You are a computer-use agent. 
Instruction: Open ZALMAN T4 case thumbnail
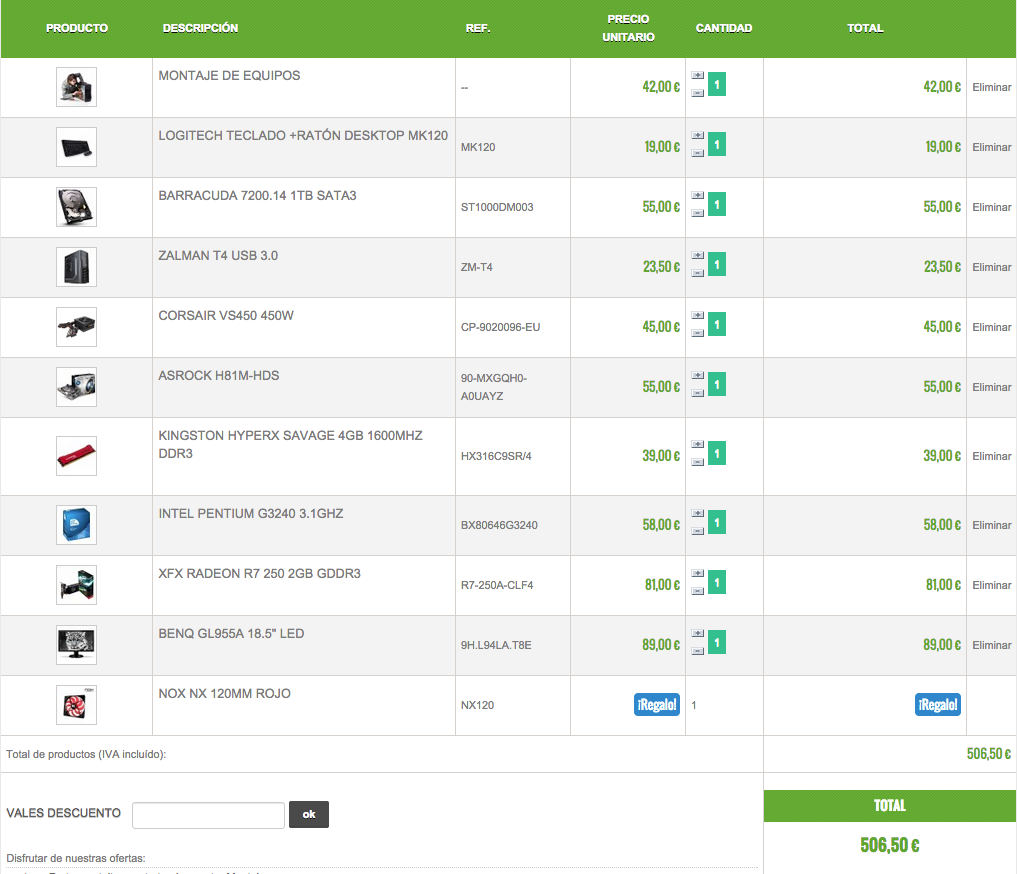(76, 267)
